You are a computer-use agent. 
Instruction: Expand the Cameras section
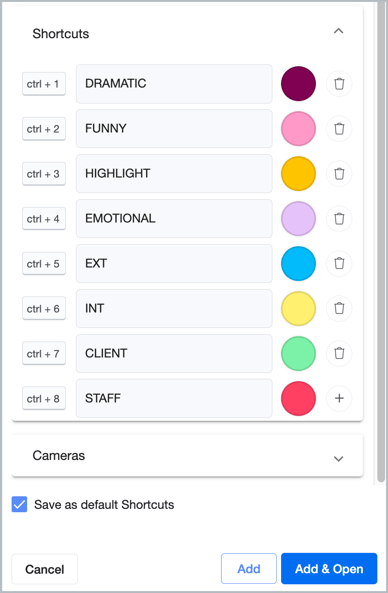pos(338,458)
